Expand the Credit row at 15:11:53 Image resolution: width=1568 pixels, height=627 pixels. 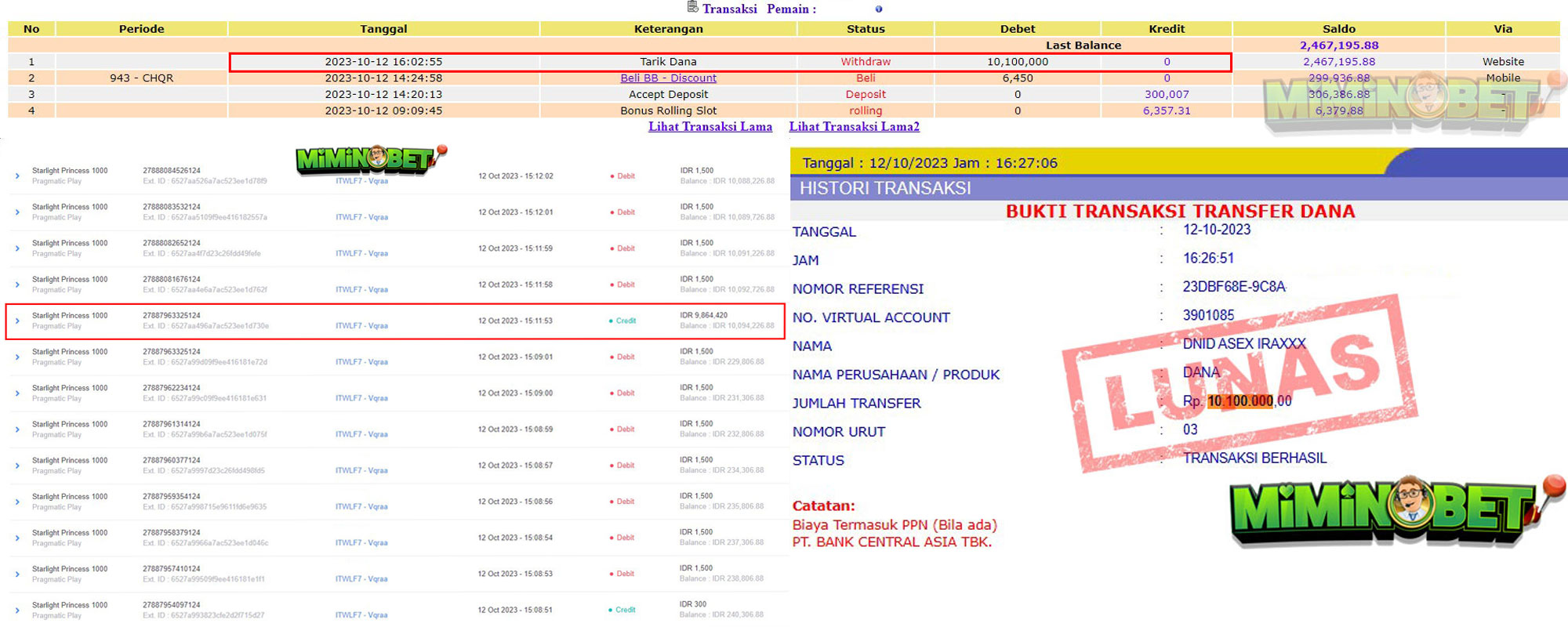point(17,321)
